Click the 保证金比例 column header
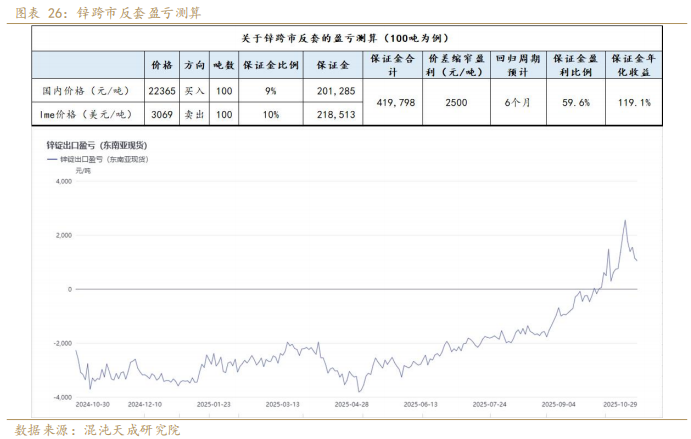 pyautogui.click(x=269, y=65)
